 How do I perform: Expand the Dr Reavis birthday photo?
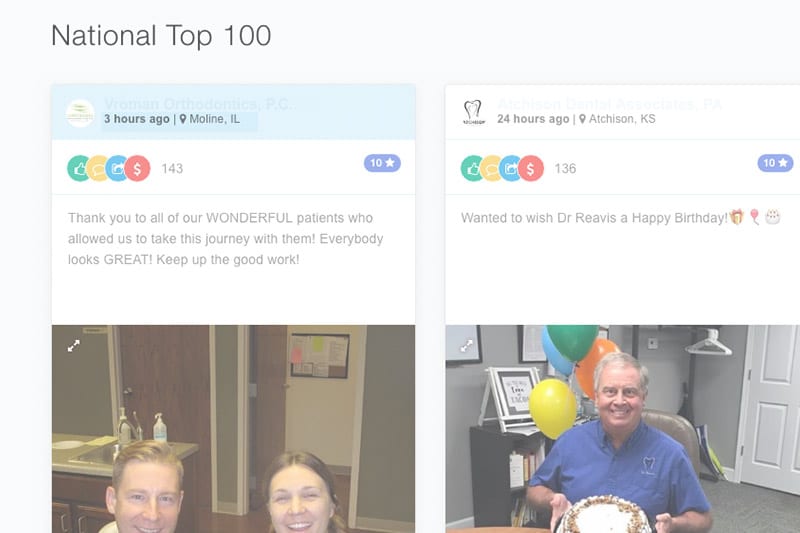pos(466,346)
